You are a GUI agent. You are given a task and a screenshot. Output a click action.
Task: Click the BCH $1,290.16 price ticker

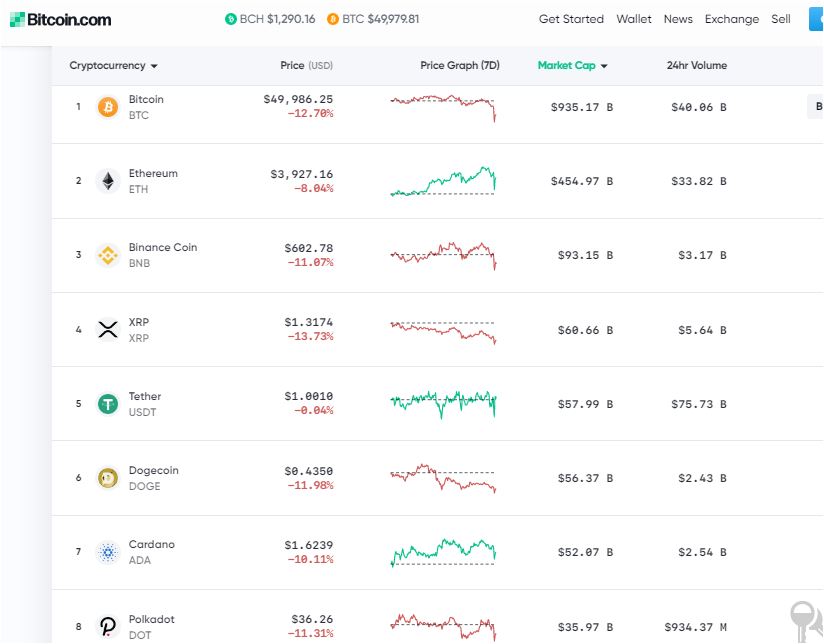[270, 19]
